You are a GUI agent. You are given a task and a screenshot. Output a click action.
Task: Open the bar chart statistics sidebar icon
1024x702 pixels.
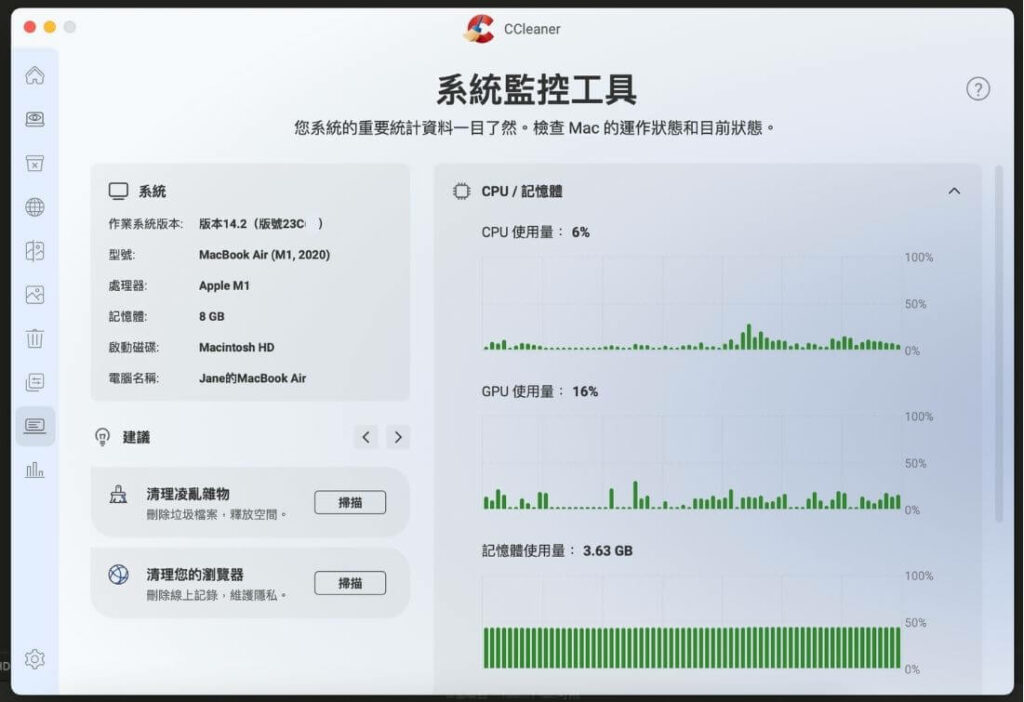pyautogui.click(x=35, y=470)
